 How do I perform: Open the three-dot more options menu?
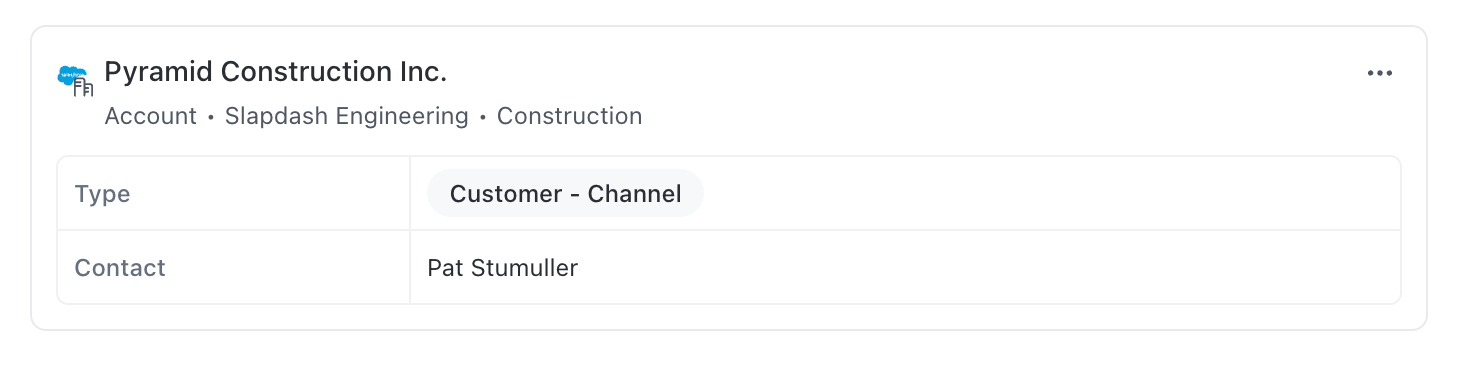tap(1380, 73)
